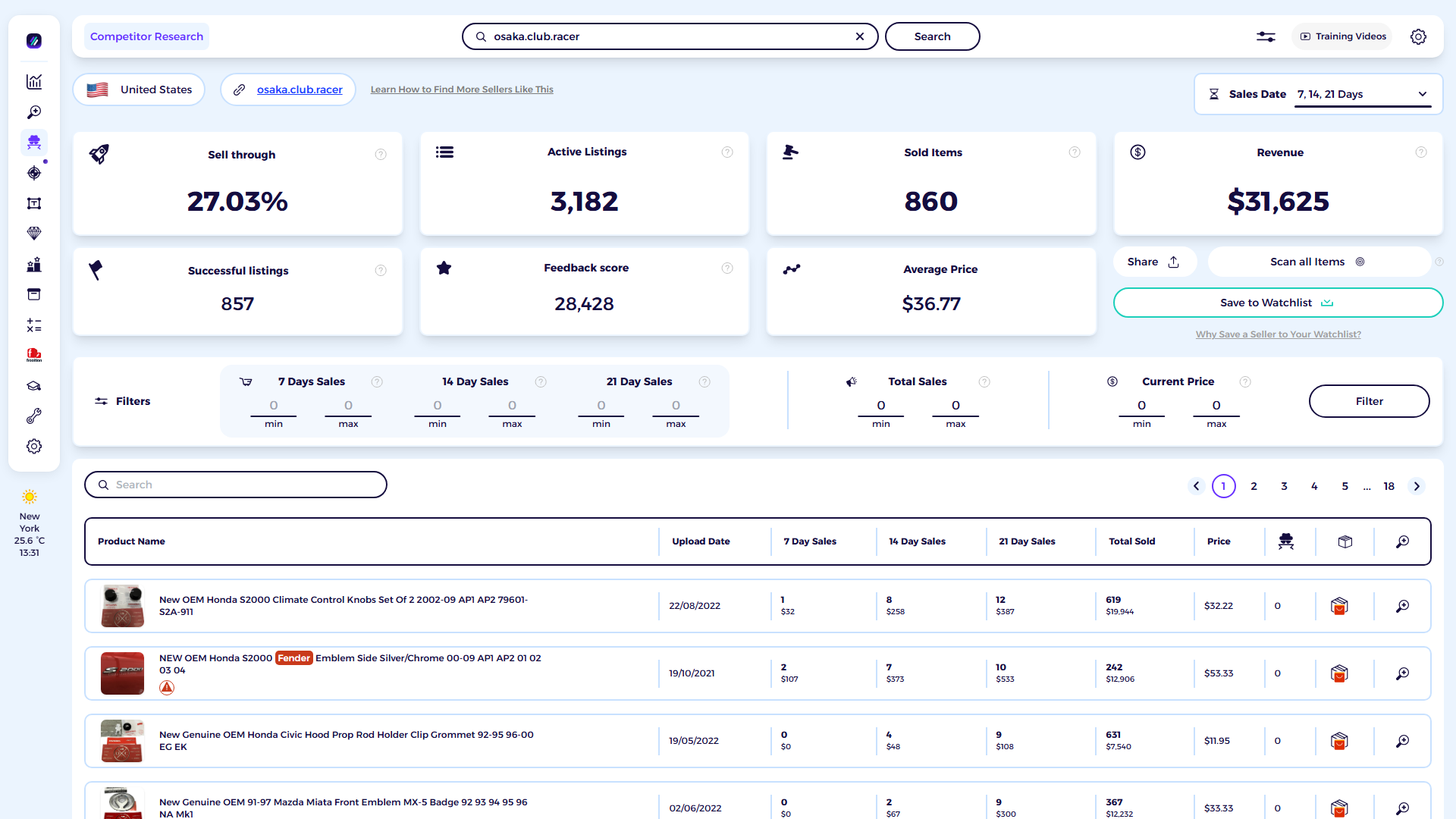Open the osaka.club.racer seller link
1456x819 pixels.
[300, 89]
